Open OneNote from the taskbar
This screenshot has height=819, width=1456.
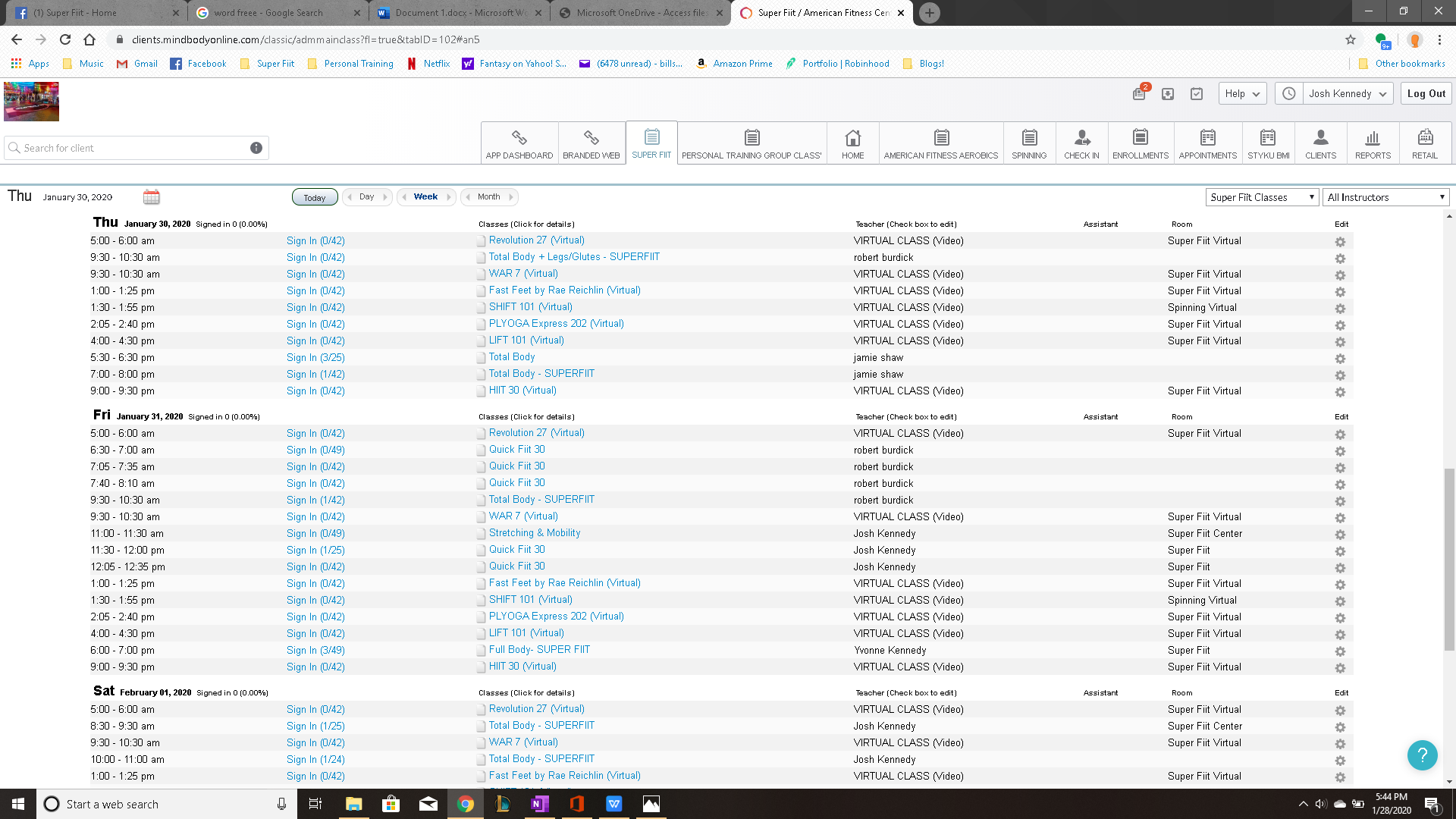(x=540, y=804)
